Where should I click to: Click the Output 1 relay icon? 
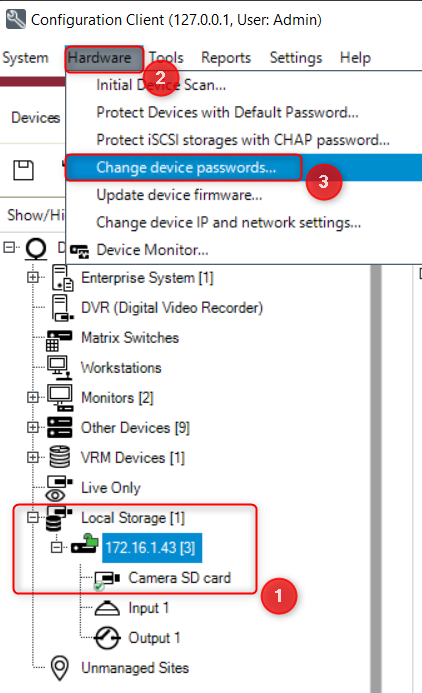coord(107,638)
